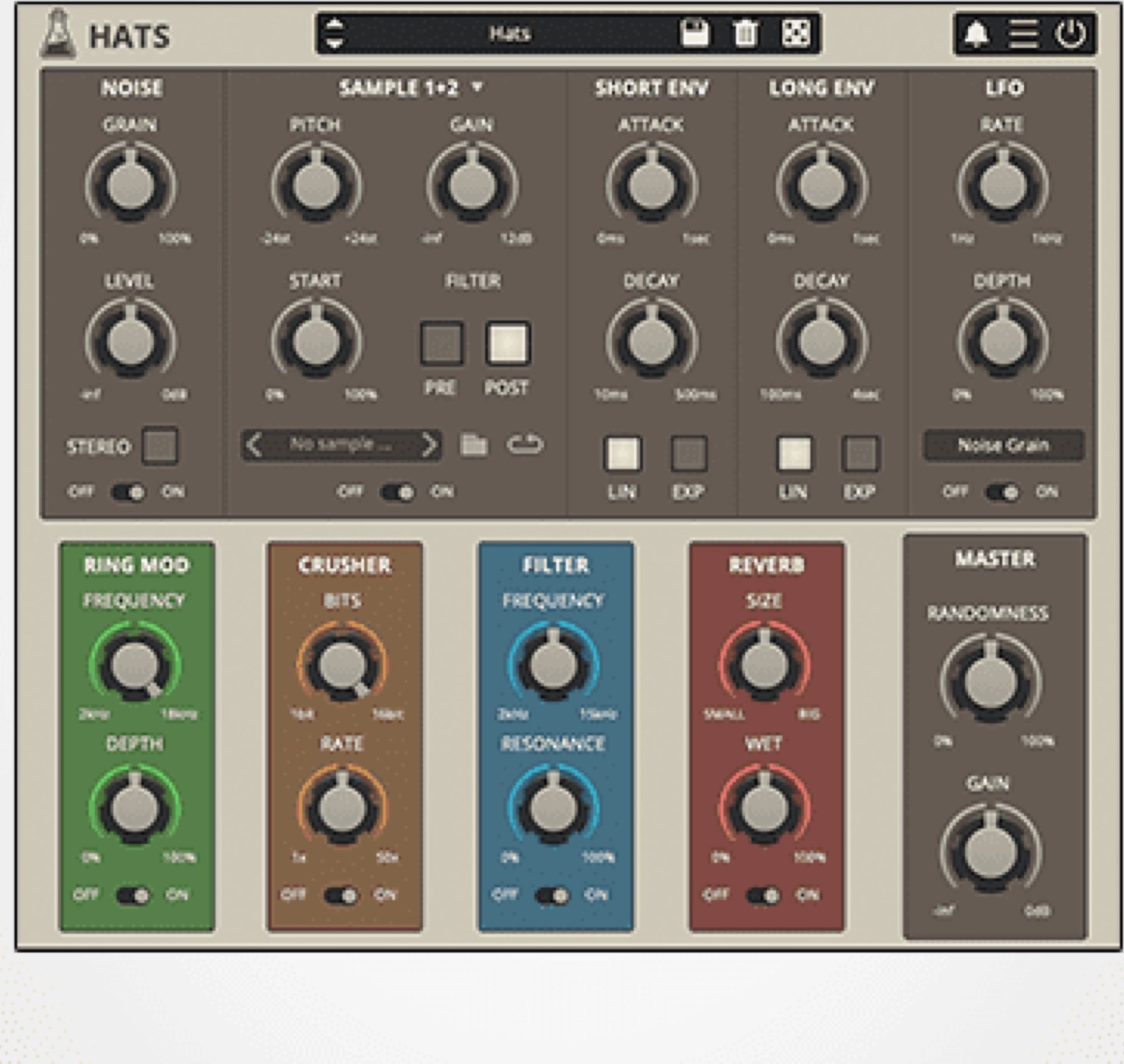The width and height of the screenshot is (1124, 1064).
Task: Click the Short Env Attack knob
Action: 652,185
